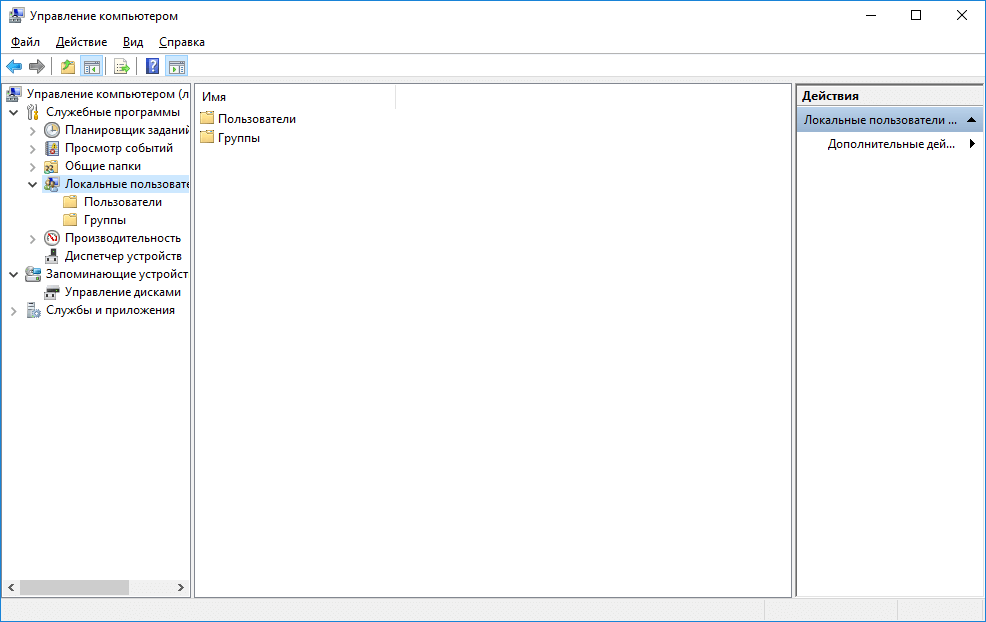Click the Служебные программы tools icon
986x622 pixels.
click(x=33, y=113)
